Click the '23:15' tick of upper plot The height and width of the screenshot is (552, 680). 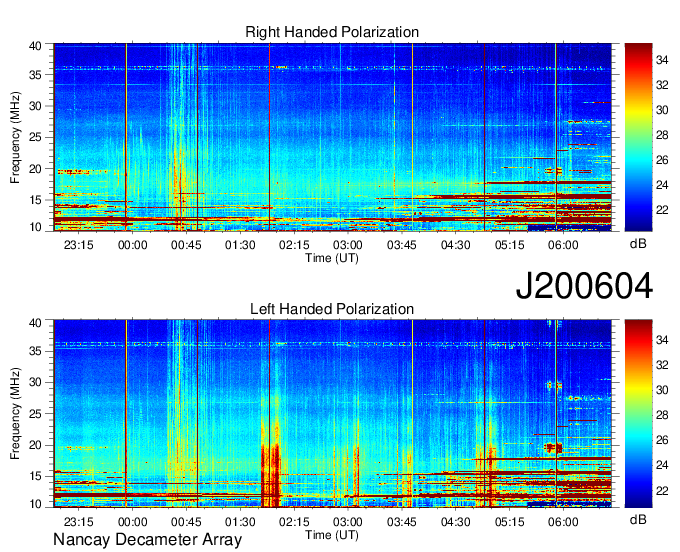coord(78,245)
